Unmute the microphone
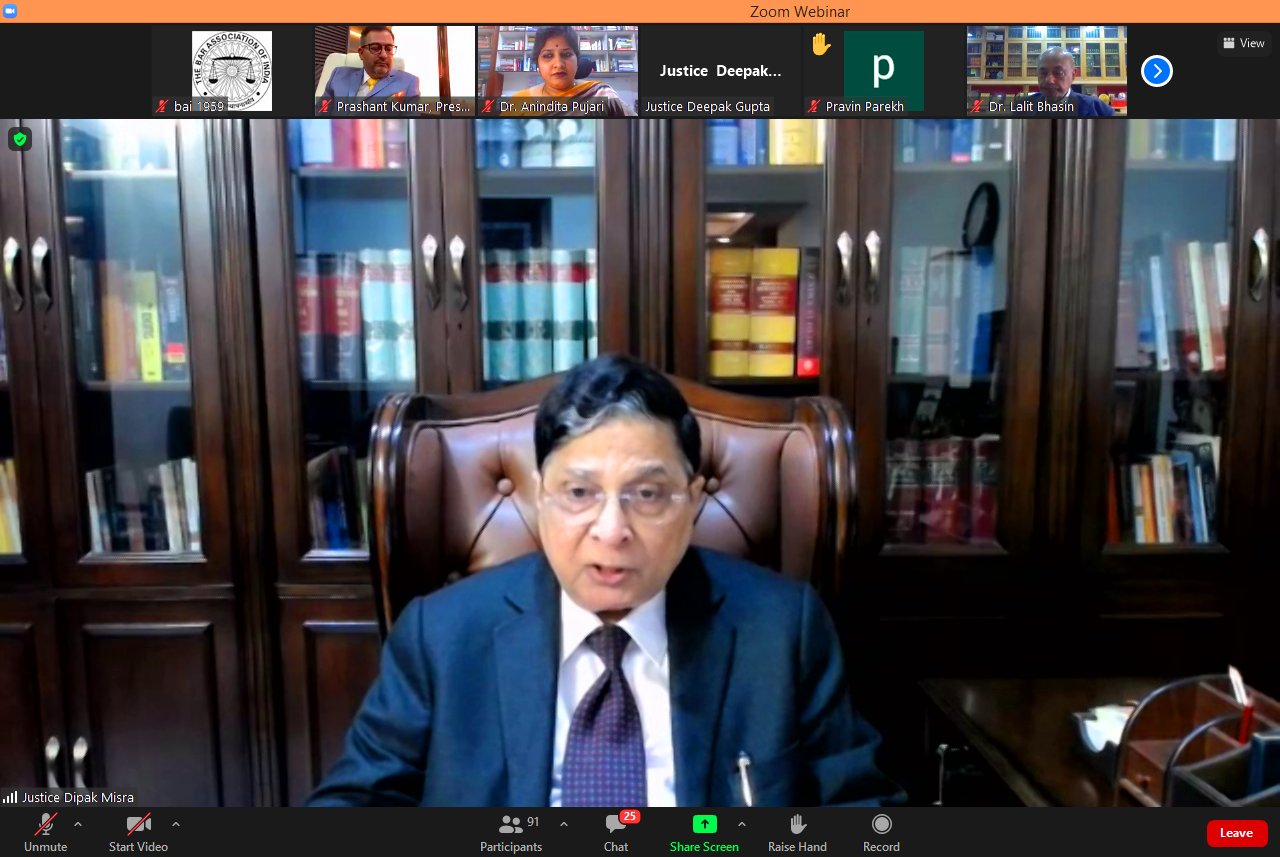1280x857 pixels. click(45, 832)
